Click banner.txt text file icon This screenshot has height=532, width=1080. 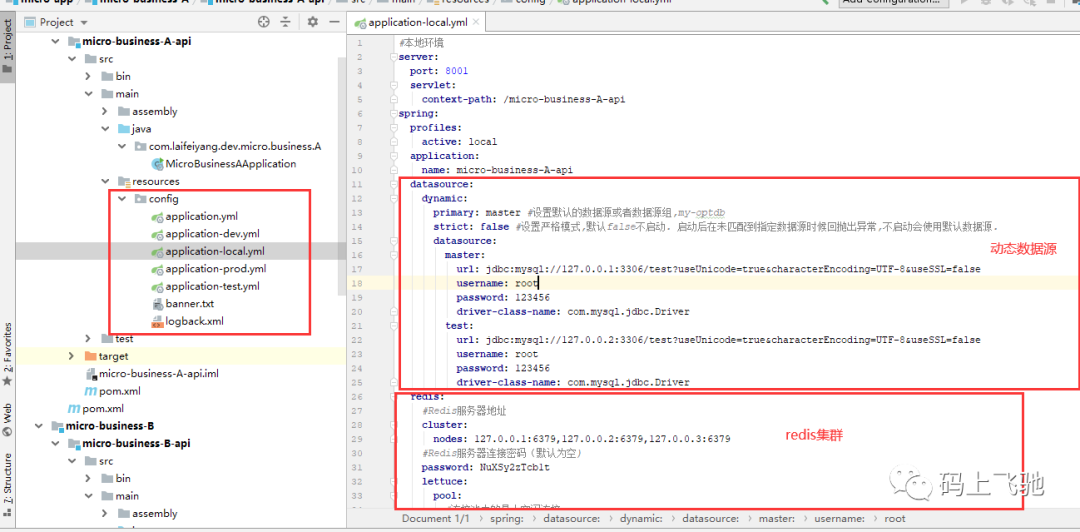(157, 304)
